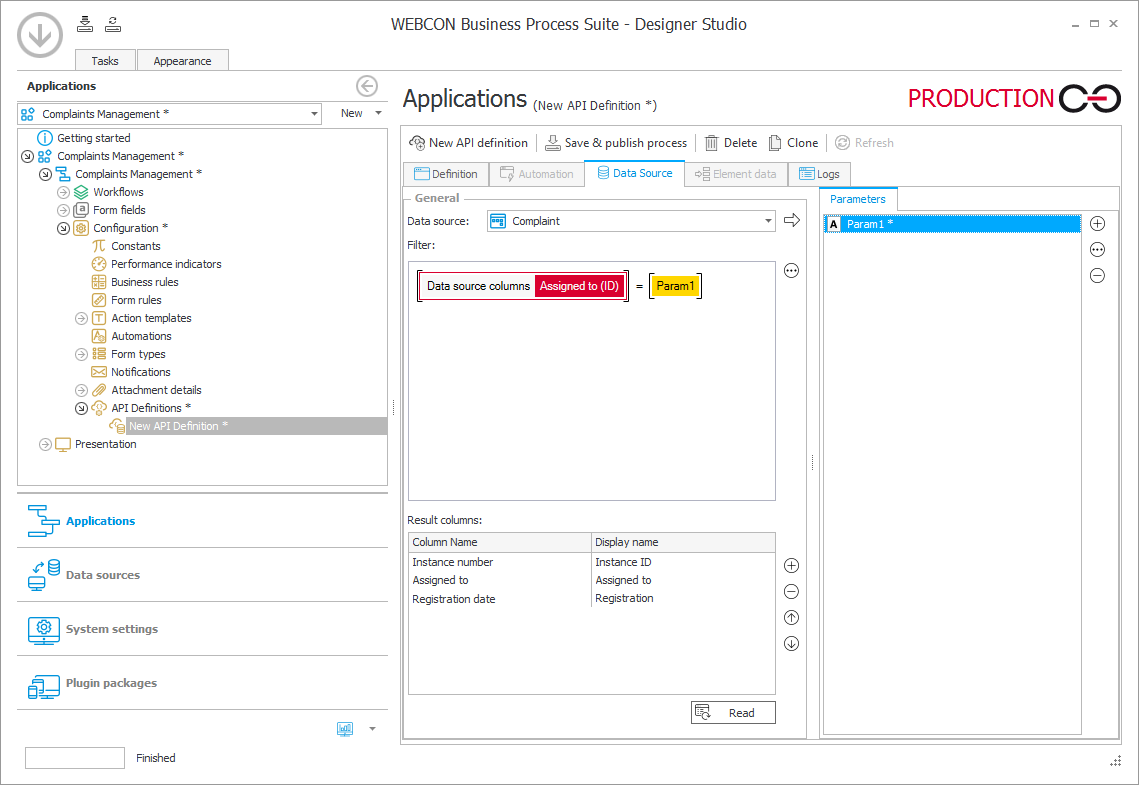Collapse the API Definitions node
1139x785 pixels.
81,408
